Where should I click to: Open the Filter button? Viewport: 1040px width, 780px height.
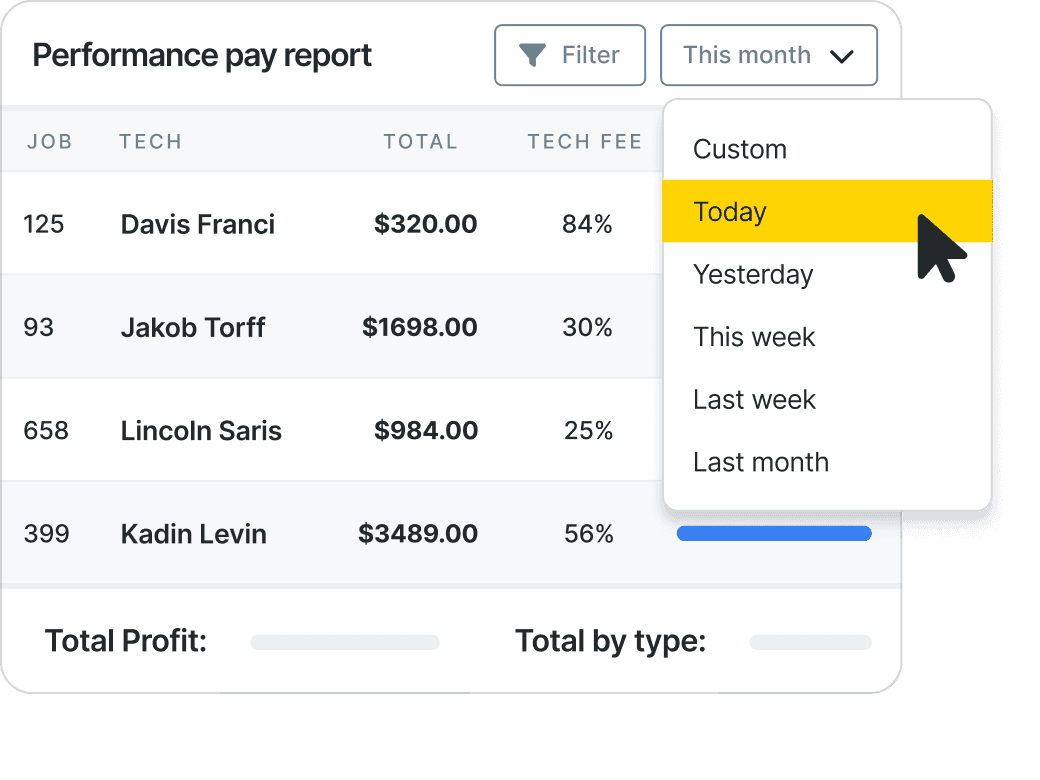click(570, 55)
